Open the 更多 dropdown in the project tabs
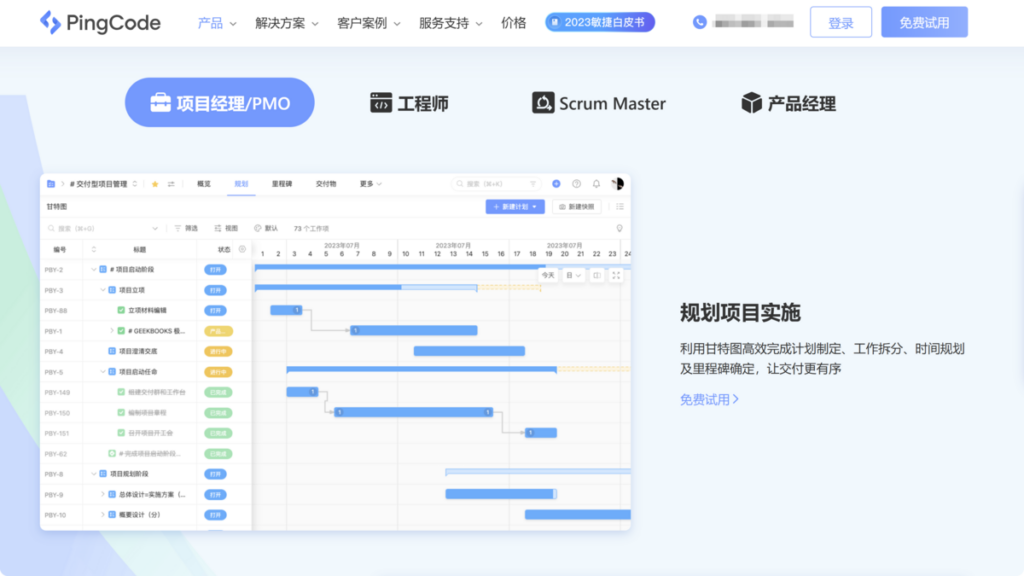The height and width of the screenshot is (576, 1024). point(367,183)
